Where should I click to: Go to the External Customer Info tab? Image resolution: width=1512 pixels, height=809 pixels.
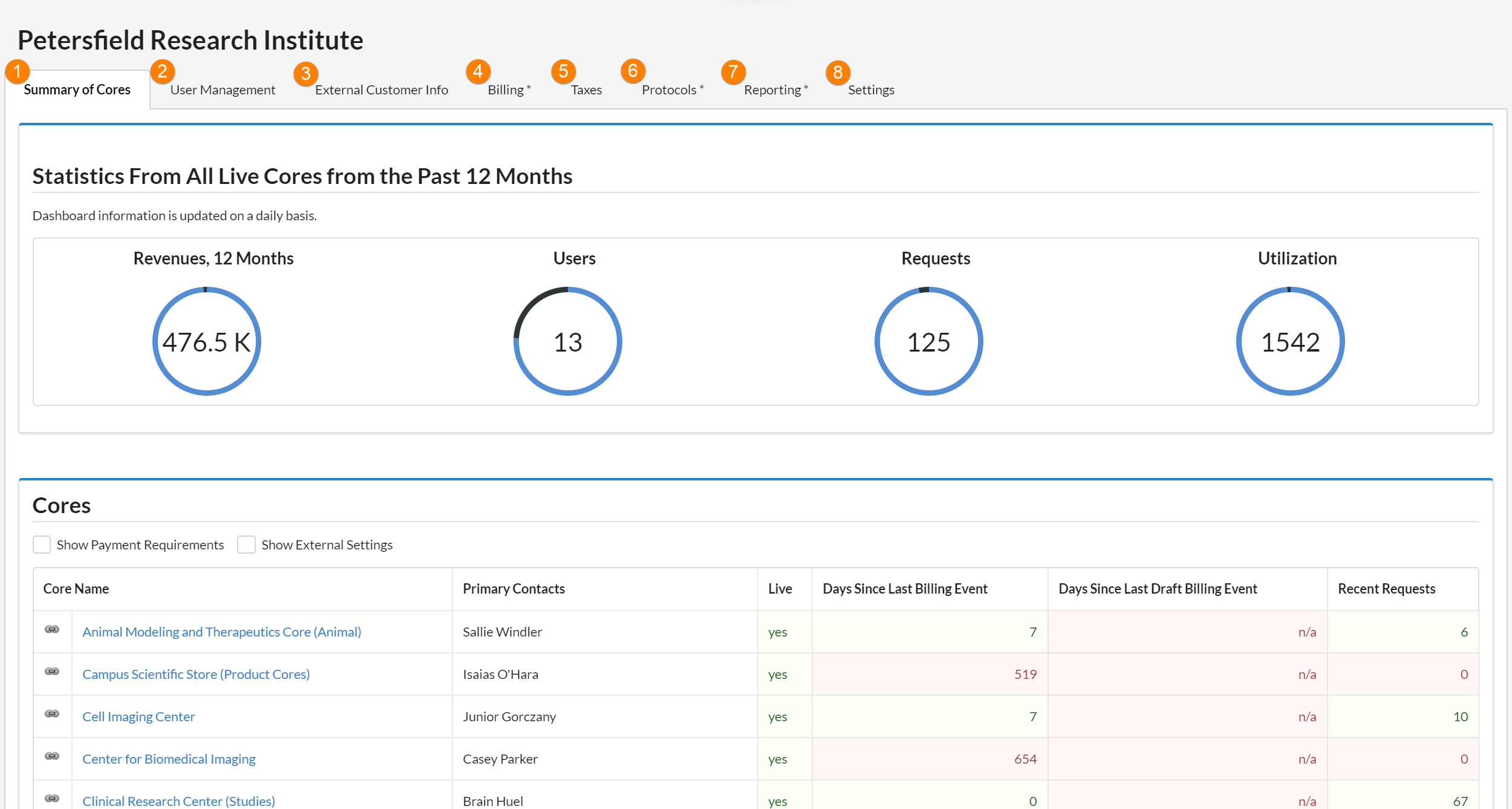tap(381, 90)
